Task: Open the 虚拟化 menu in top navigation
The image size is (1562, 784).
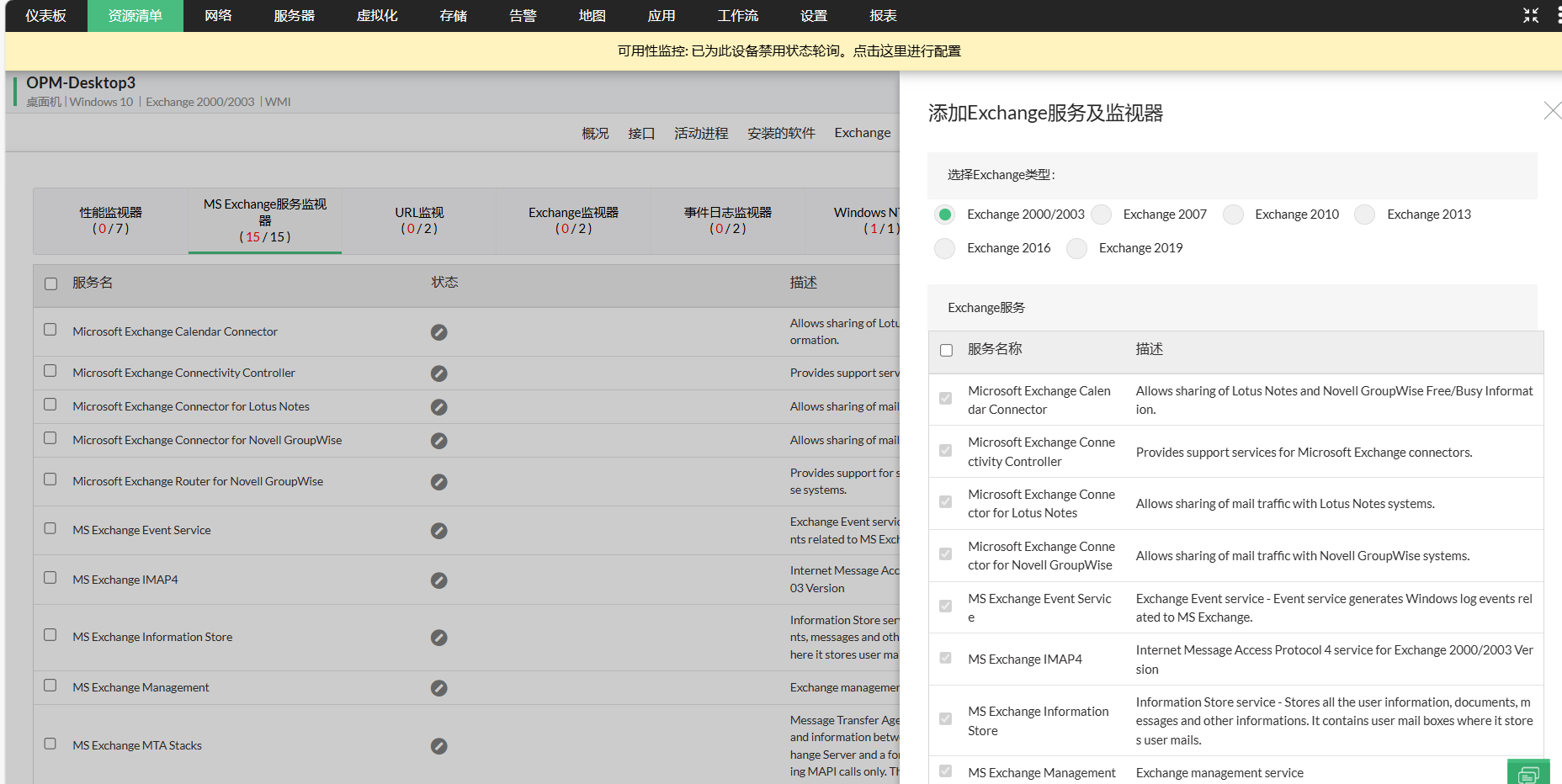Action: pos(376,16)
